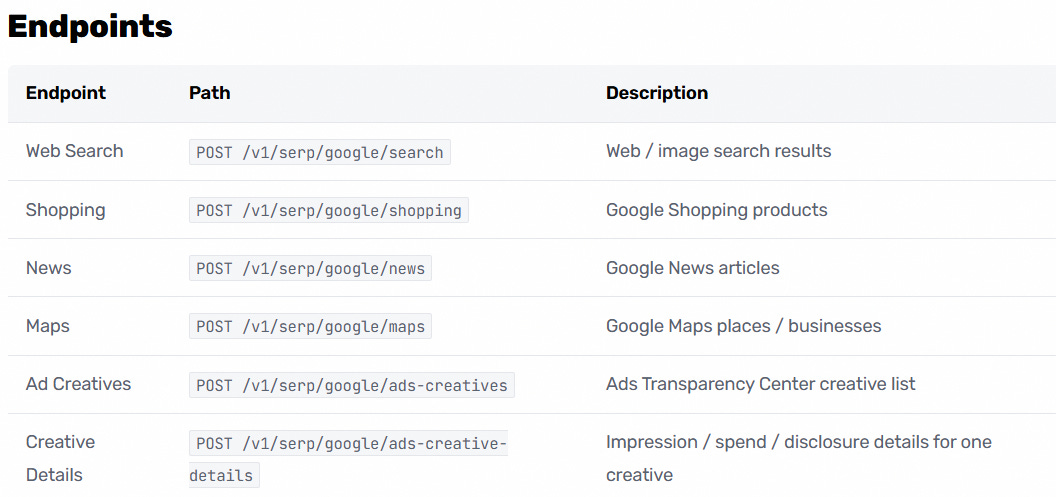
Task: Click the POST /v1/serp/google/news code path
Action: tap(310, 268)
